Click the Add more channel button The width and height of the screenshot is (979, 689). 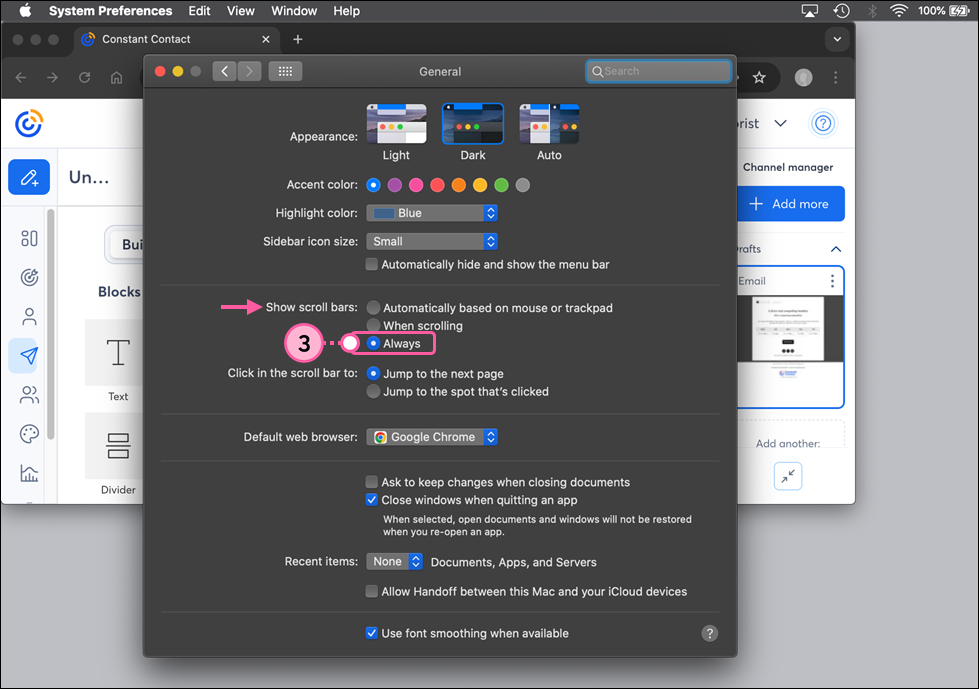click(x=791, y=203)
